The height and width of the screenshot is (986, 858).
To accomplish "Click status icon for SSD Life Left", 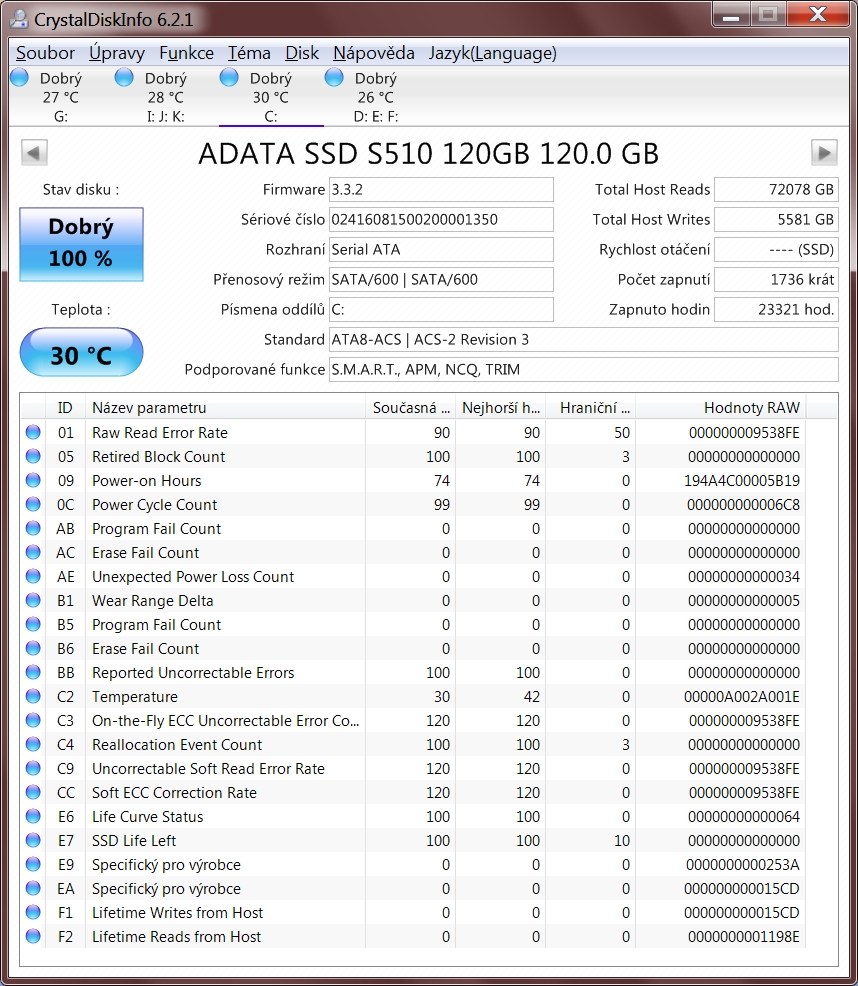I will point(33,839).
